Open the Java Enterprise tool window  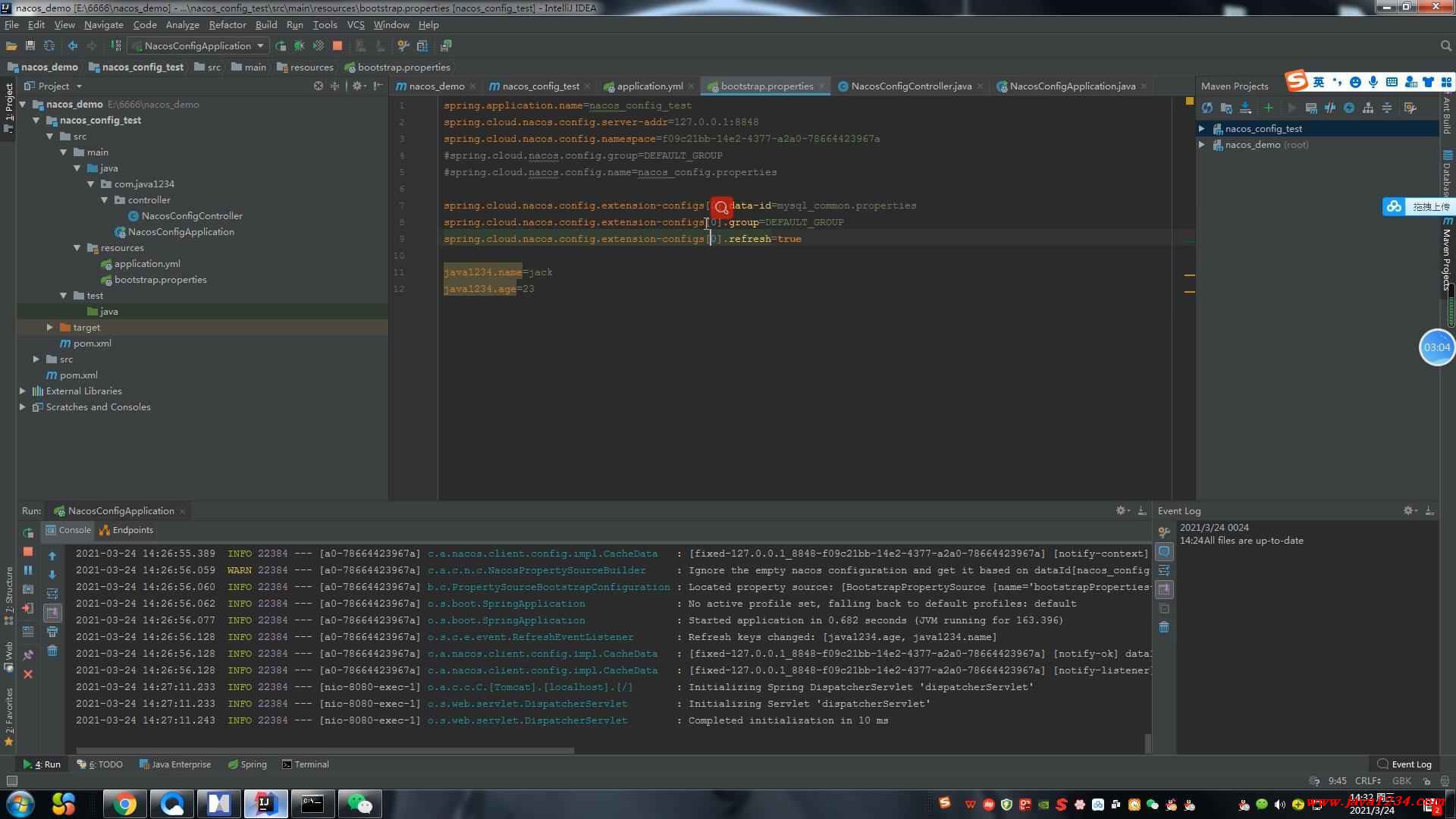(175, 764)
